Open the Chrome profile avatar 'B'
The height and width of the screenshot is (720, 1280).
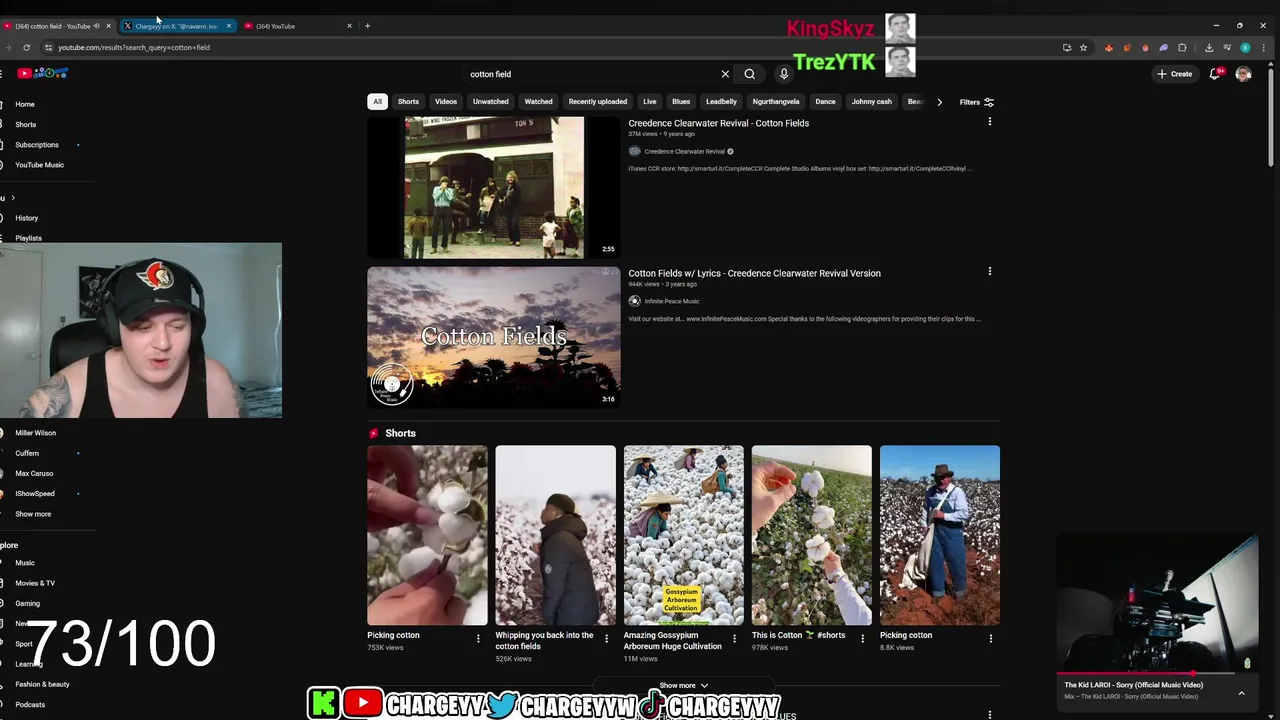1245,47
